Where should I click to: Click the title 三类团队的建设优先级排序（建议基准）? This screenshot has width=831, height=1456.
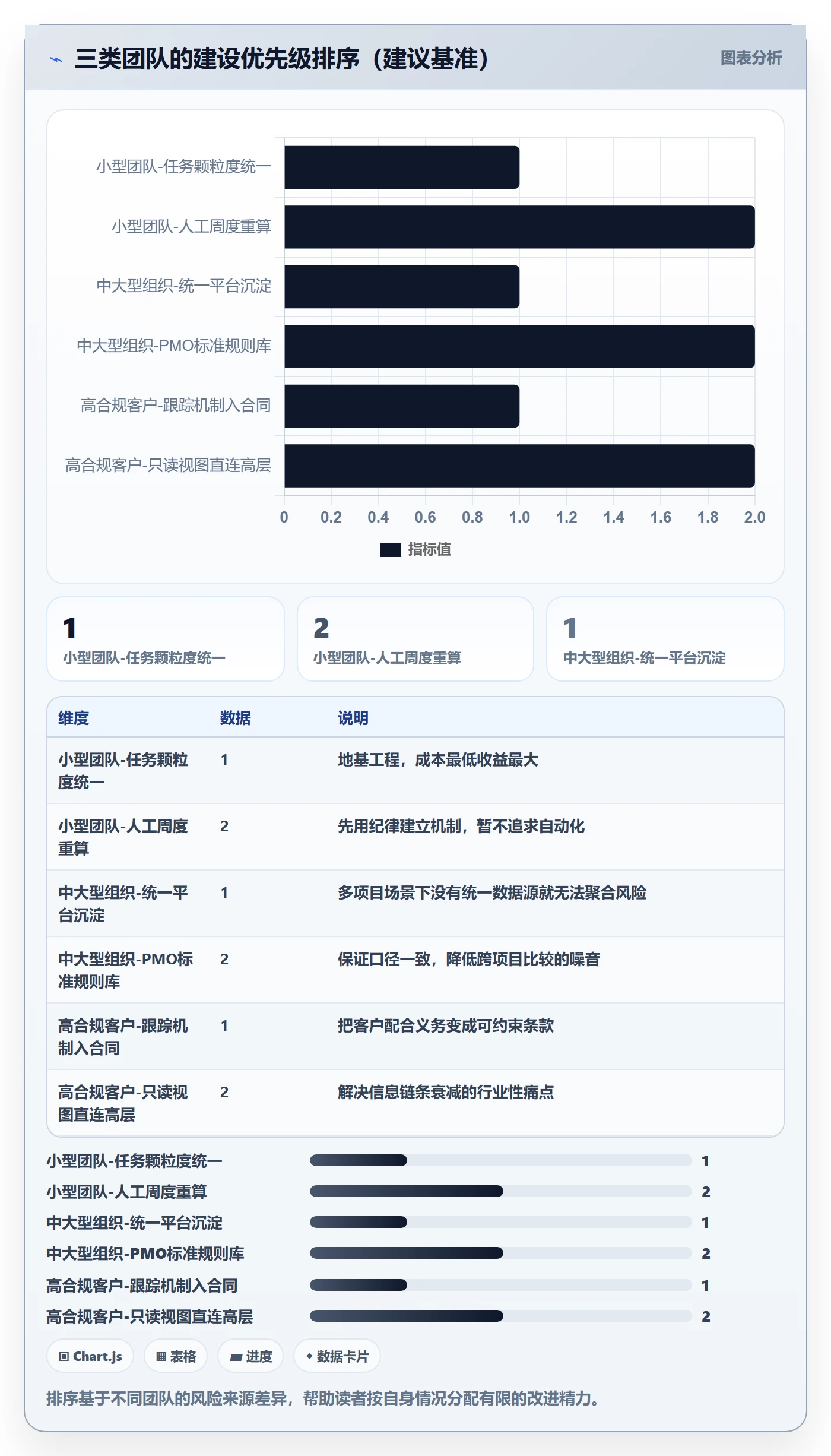(x=282, y=59)
